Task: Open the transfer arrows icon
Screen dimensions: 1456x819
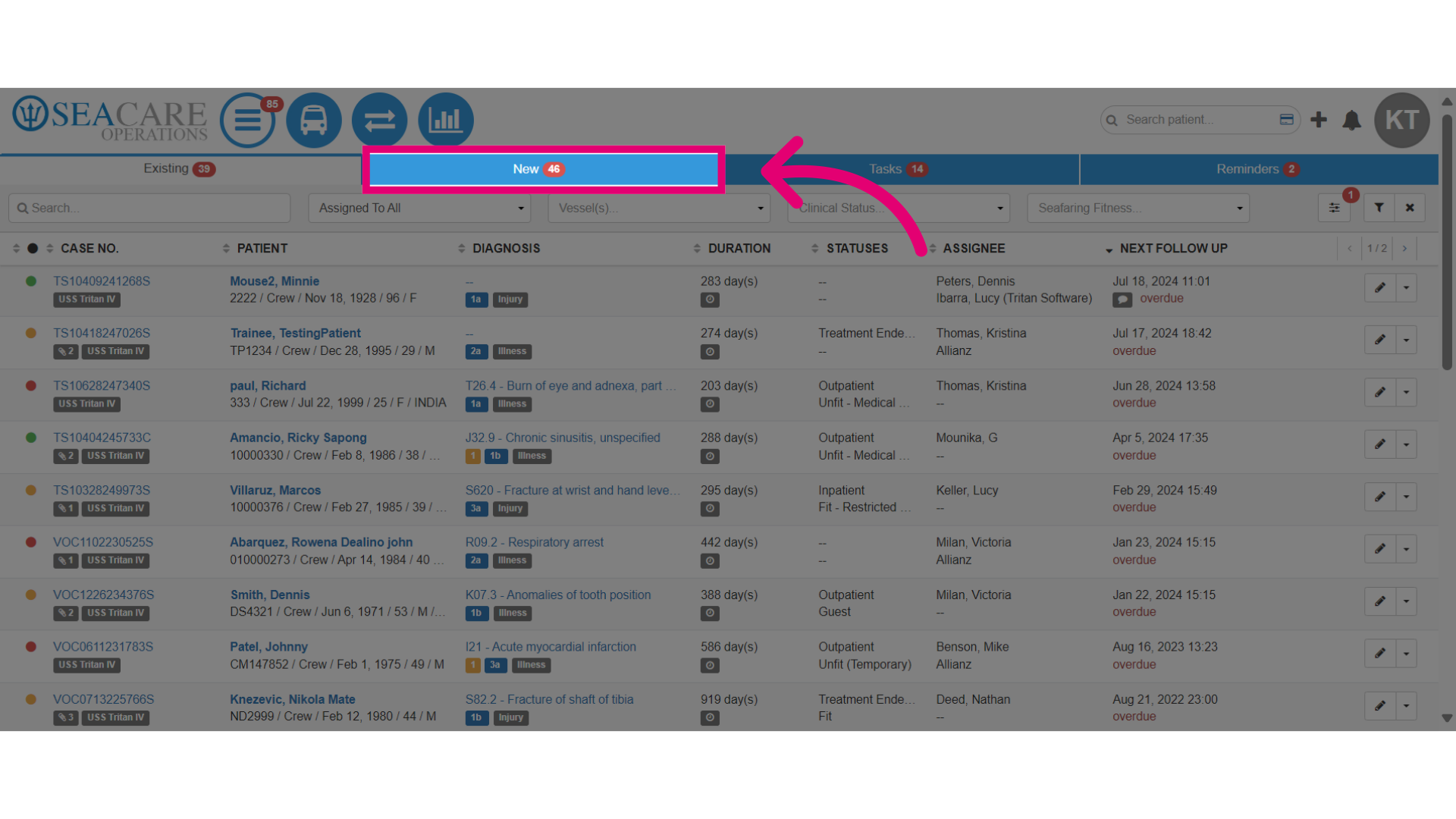Action: tap(379, 120)
